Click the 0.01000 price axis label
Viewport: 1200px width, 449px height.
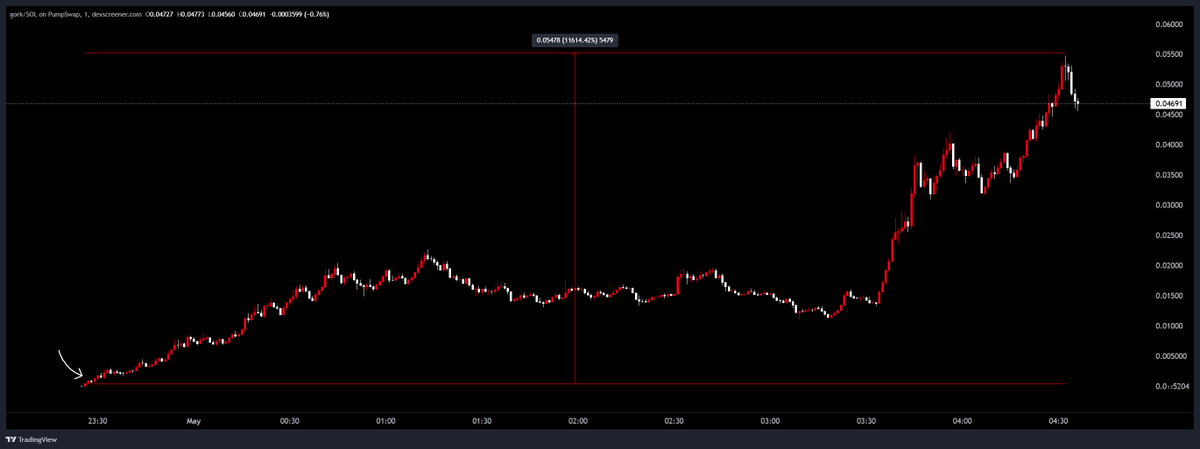1169,326
